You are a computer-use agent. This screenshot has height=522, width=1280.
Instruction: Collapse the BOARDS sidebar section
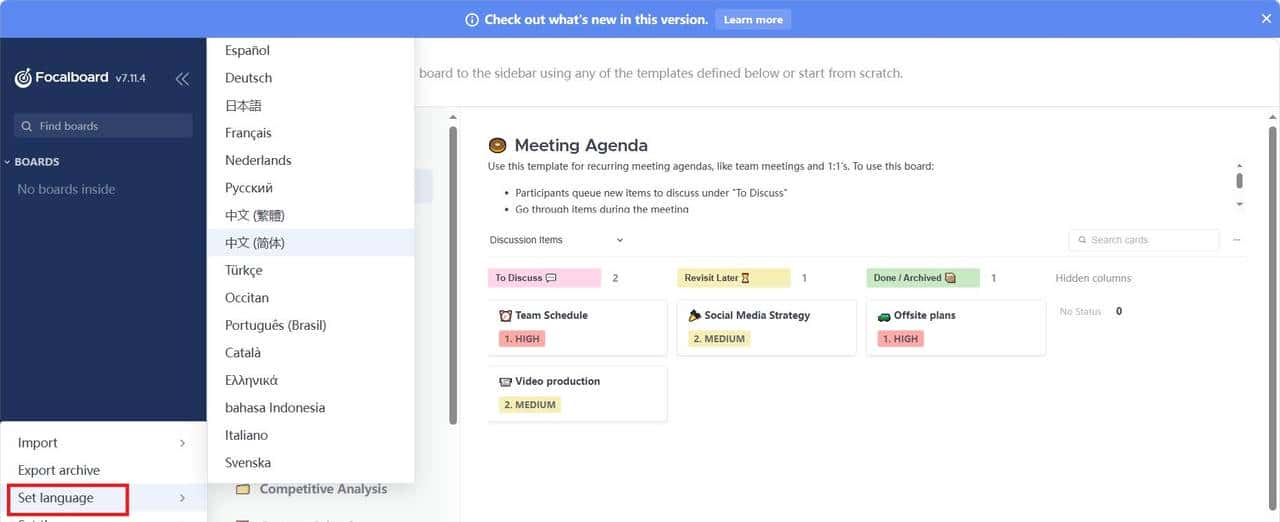click(8, 162)
